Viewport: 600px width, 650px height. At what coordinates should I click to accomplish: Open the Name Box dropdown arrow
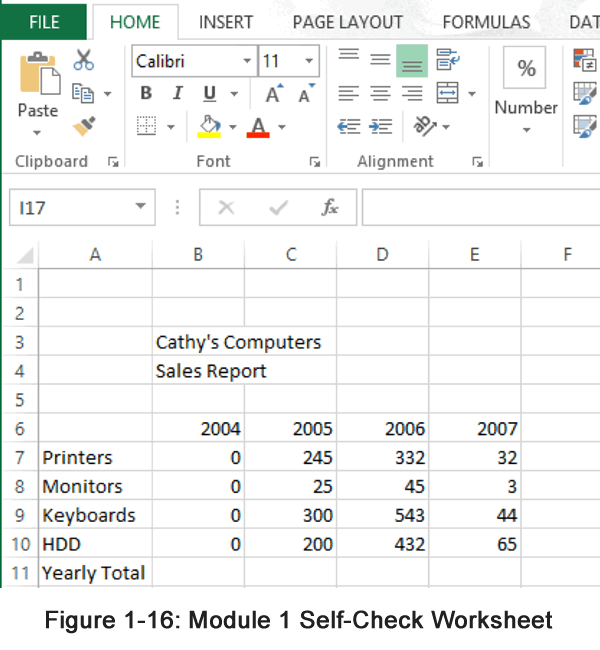click(140, 208)
